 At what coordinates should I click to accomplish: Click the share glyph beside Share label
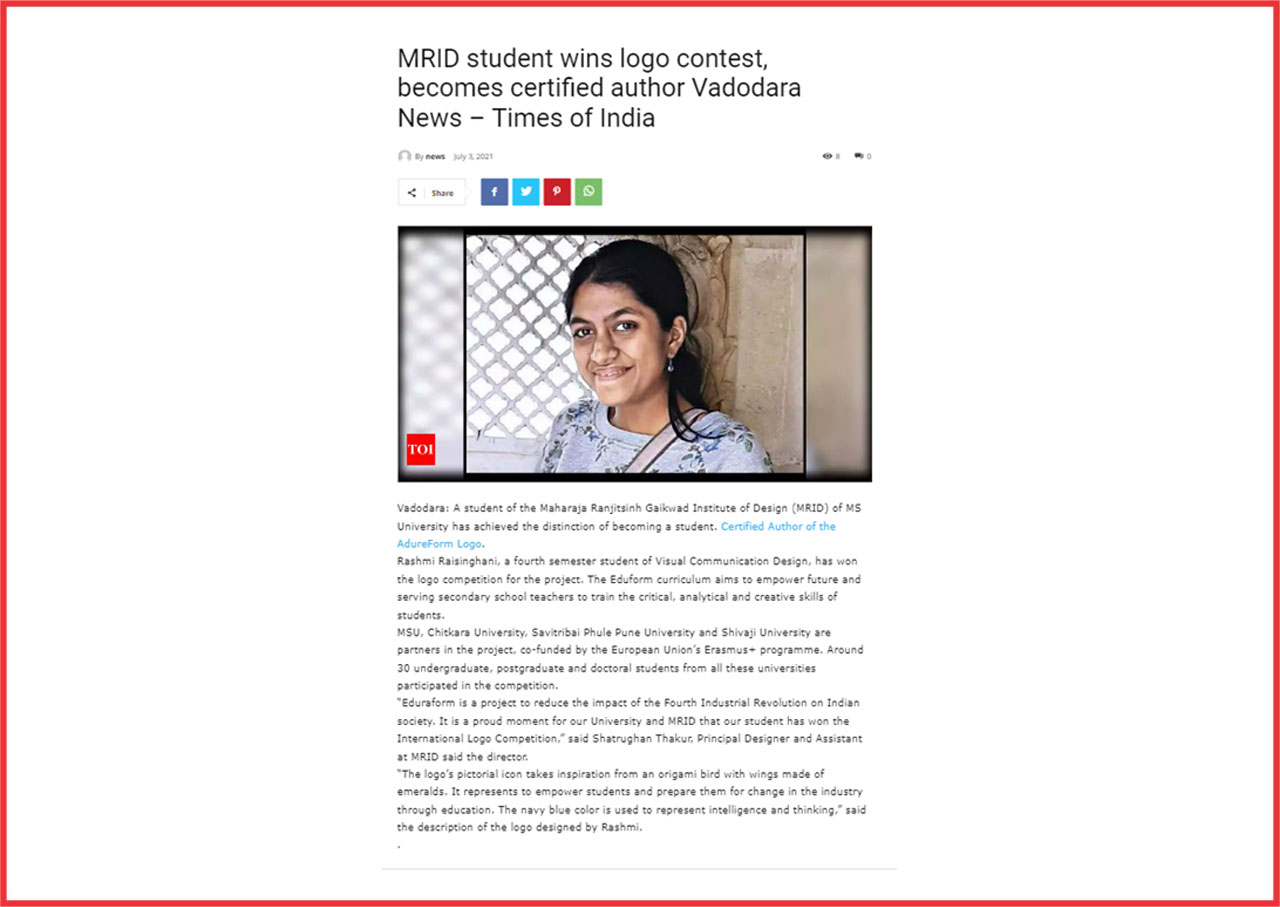[412, 193]
